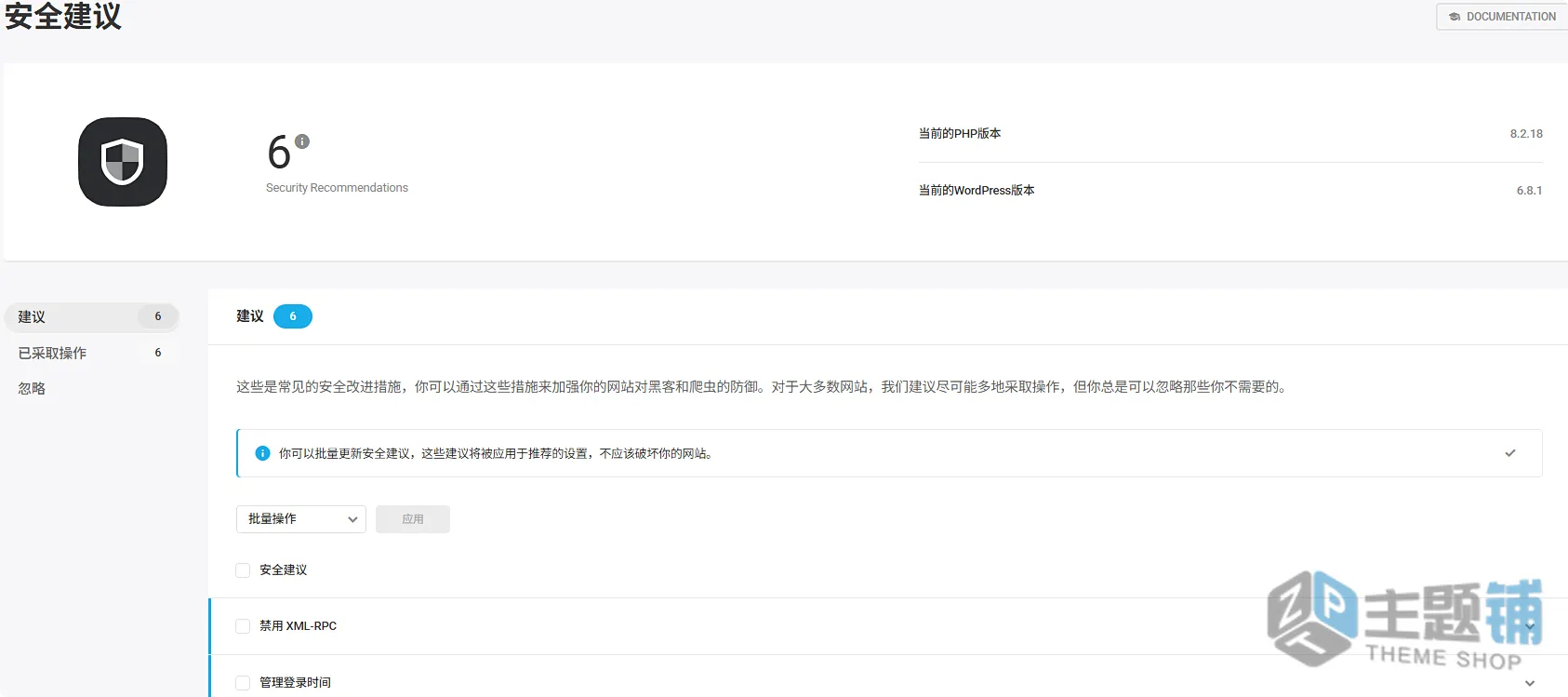Click the 安全建议 page title
This screenshot has height=697, width=1568.
tap(63, 16)
